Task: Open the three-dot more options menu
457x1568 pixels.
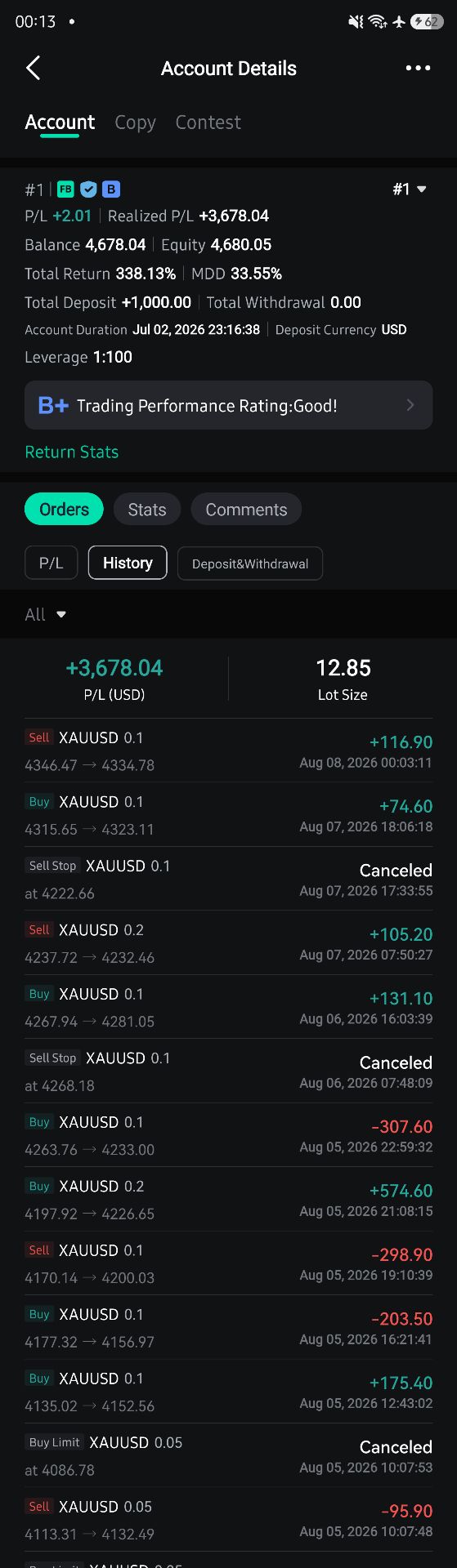Action: coord(418,68)
